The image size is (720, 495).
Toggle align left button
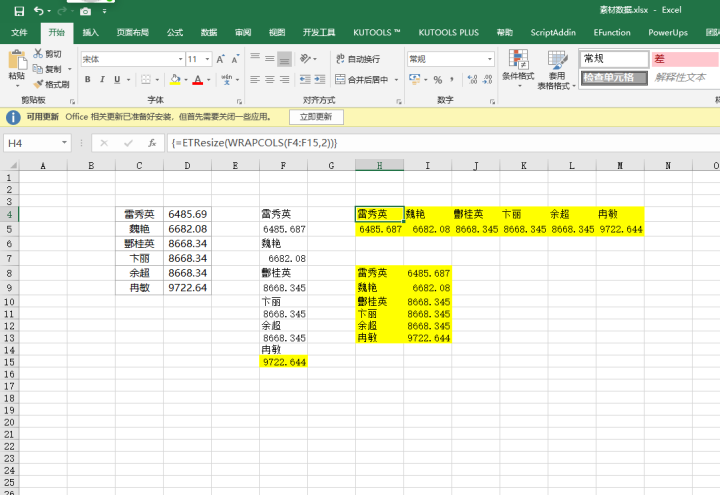point(255,79)
